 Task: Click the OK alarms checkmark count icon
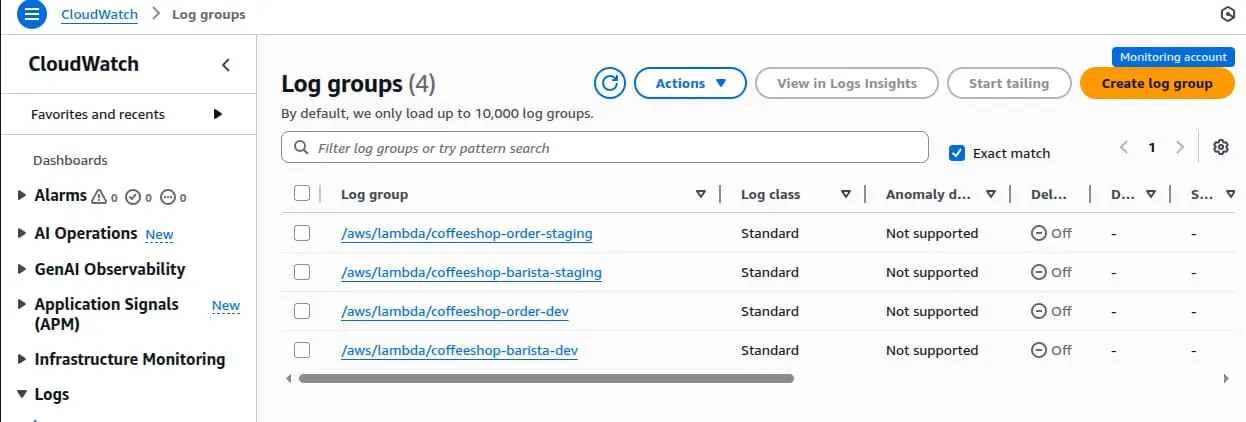(x=132, y=197)
